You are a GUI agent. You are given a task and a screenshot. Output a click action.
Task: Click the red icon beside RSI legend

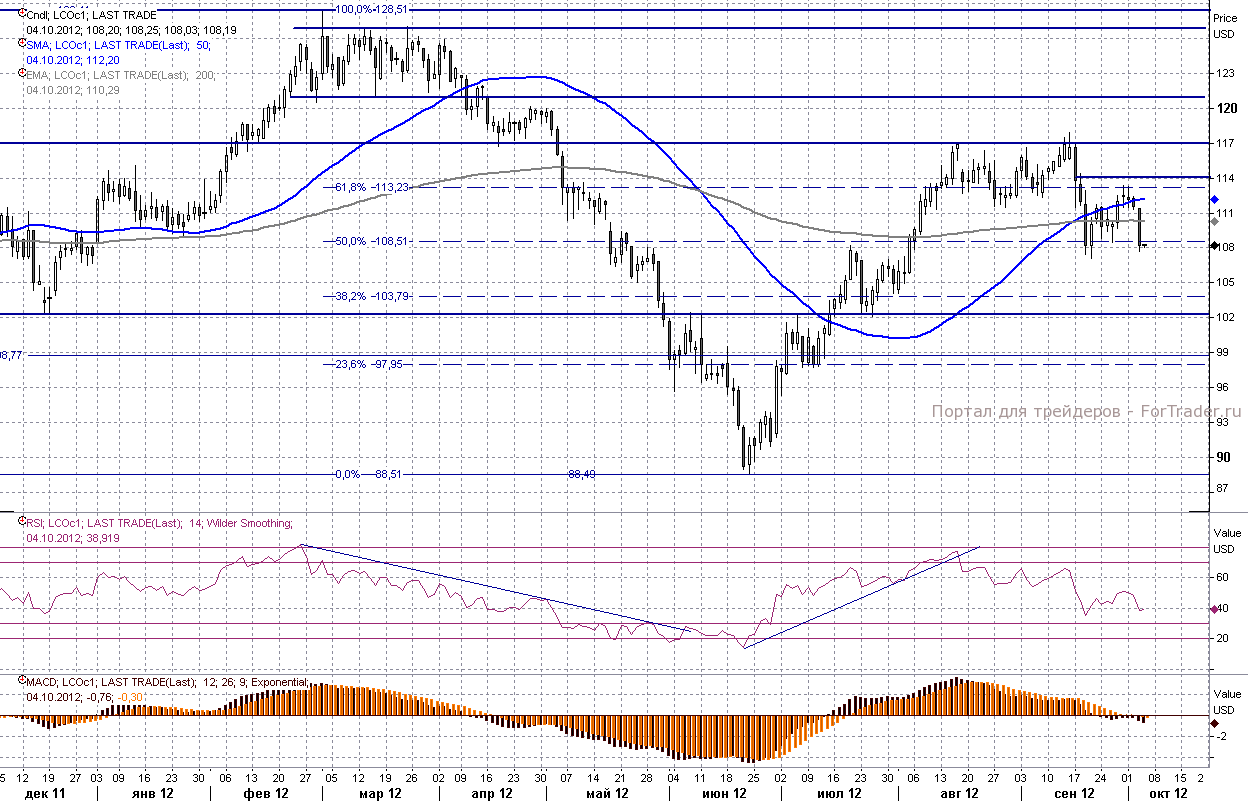[23, 521]
